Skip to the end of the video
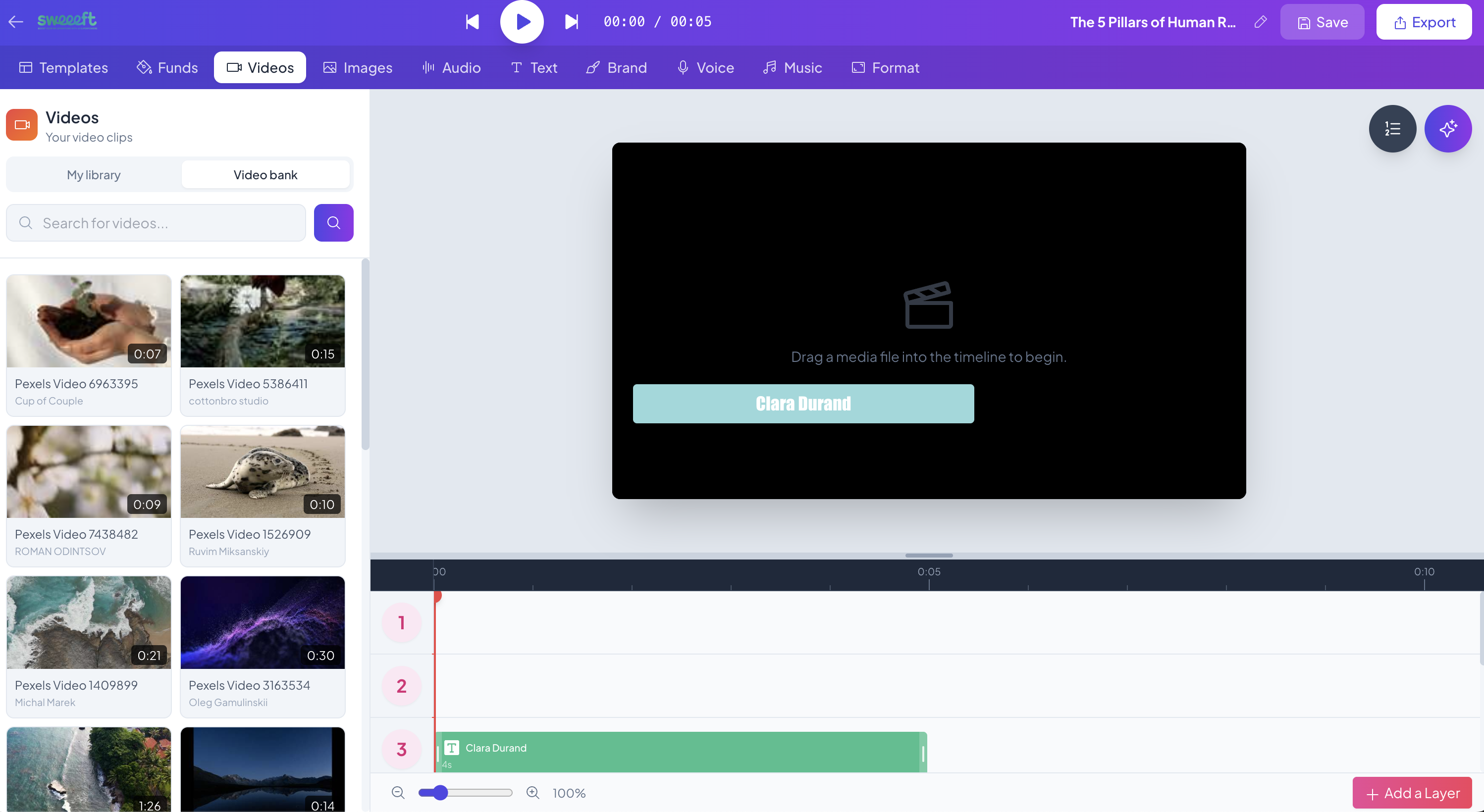Screen dimensions: 1484x812 [x=571, y=22]
